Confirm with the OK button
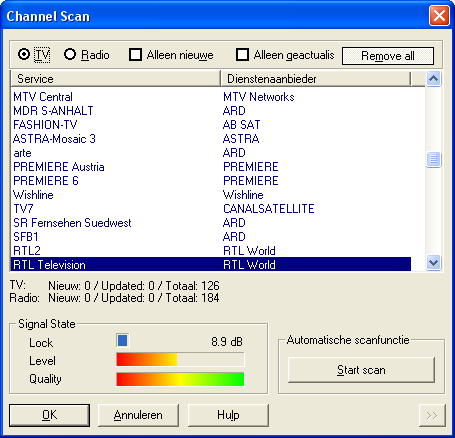 click(x=49, y=415)
